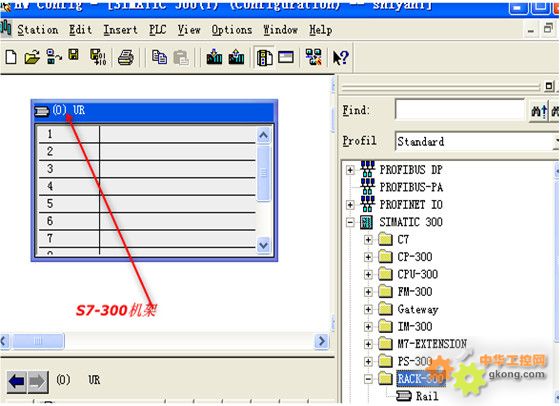This screenshot has height=406, width=560.
Task: Select the Gateway folder label
Action: click(x=418, y=309)
